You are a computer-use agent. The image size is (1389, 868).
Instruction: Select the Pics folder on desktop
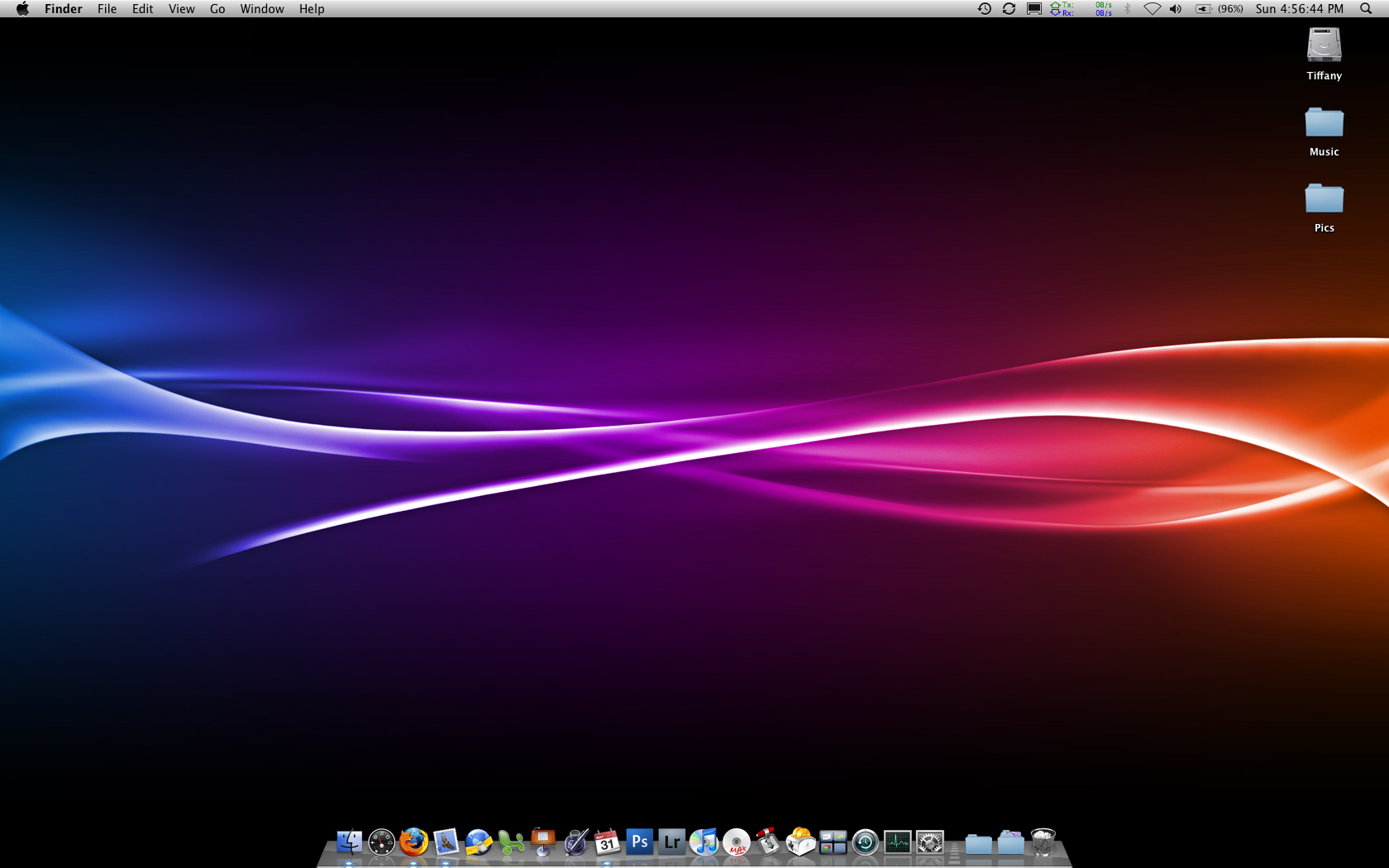[1324, 198]
